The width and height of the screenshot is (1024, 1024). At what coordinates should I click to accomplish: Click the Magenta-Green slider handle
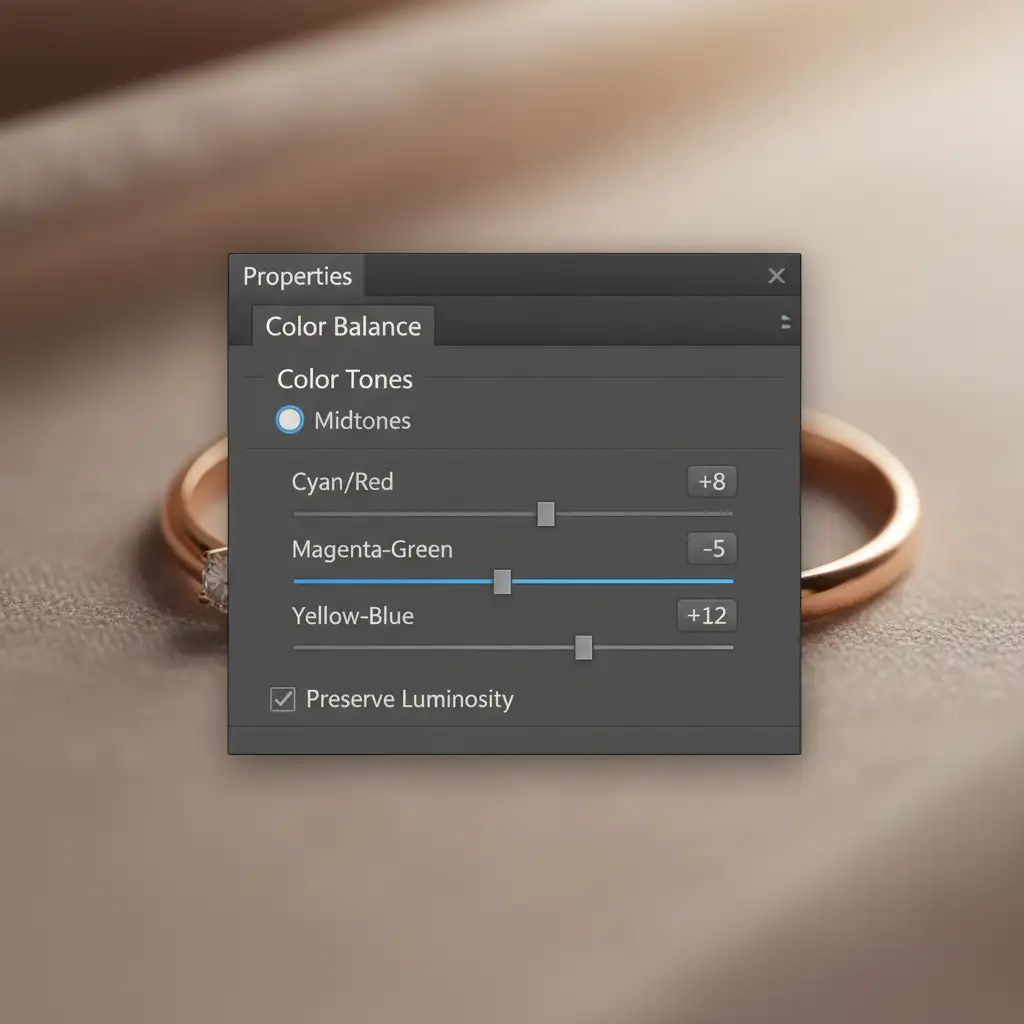502,582
